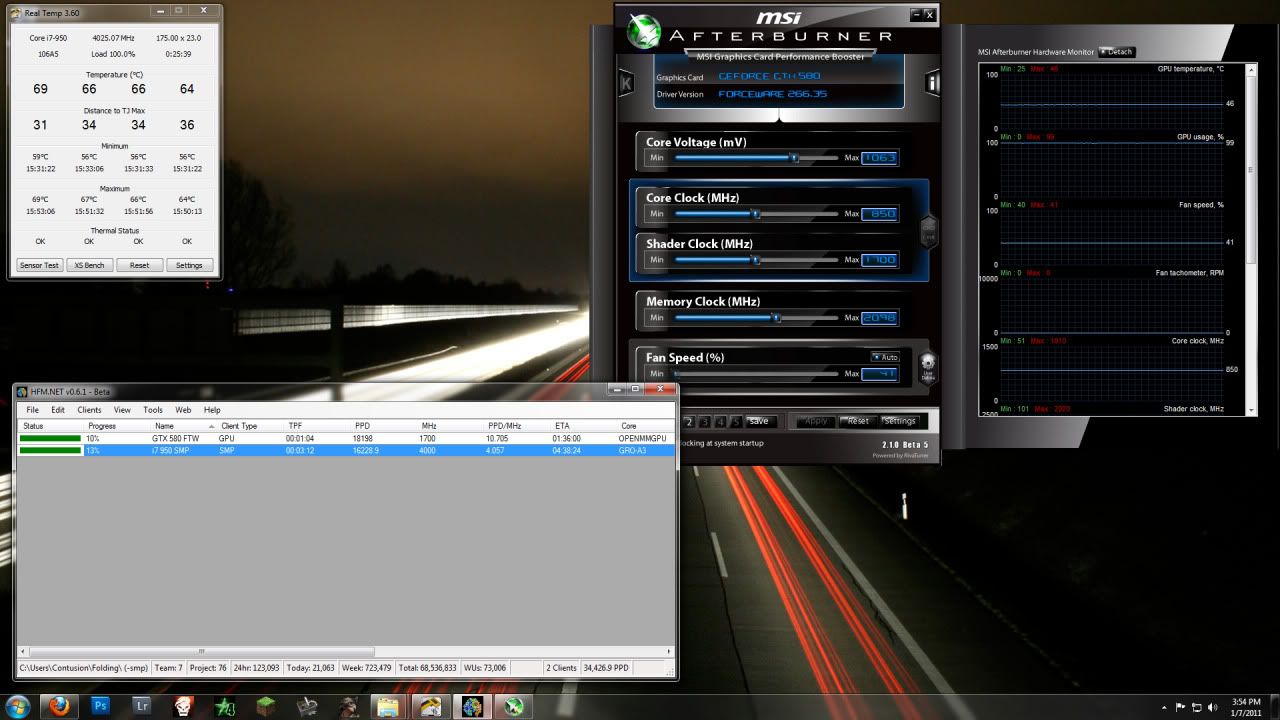This screenshot has height=720, width=1280.
Task: Adjust the Shader Clock slider
Action: (757, 259)
